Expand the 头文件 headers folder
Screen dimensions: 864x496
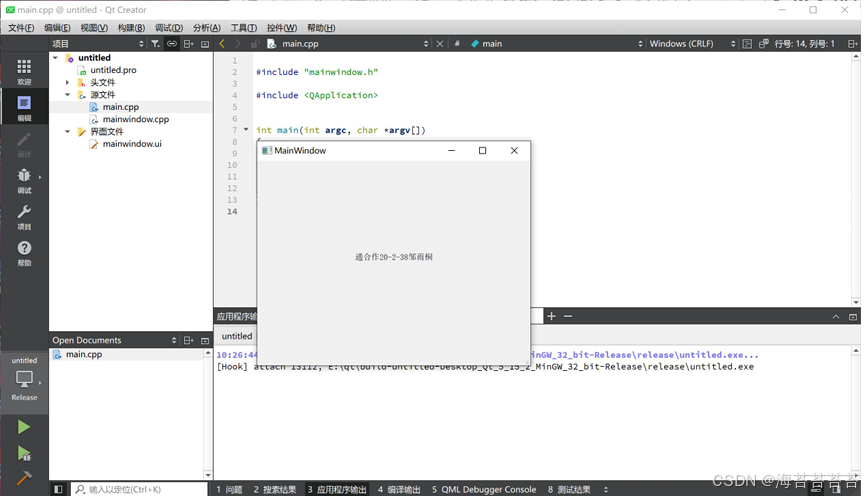tap(67, 82)
